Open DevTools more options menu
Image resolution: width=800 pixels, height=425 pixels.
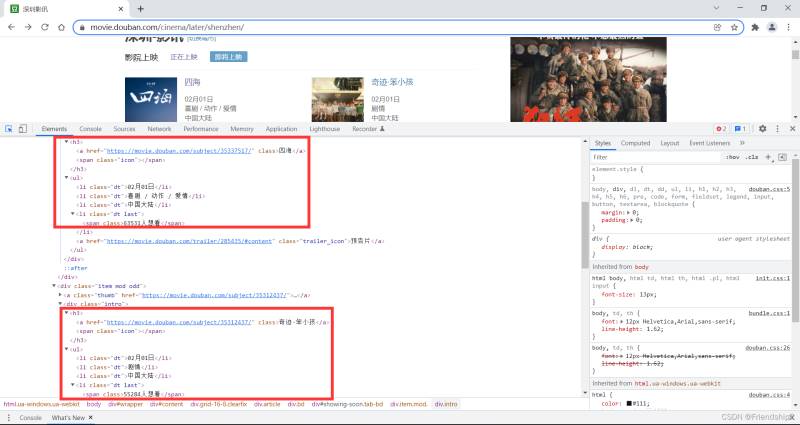778,129
